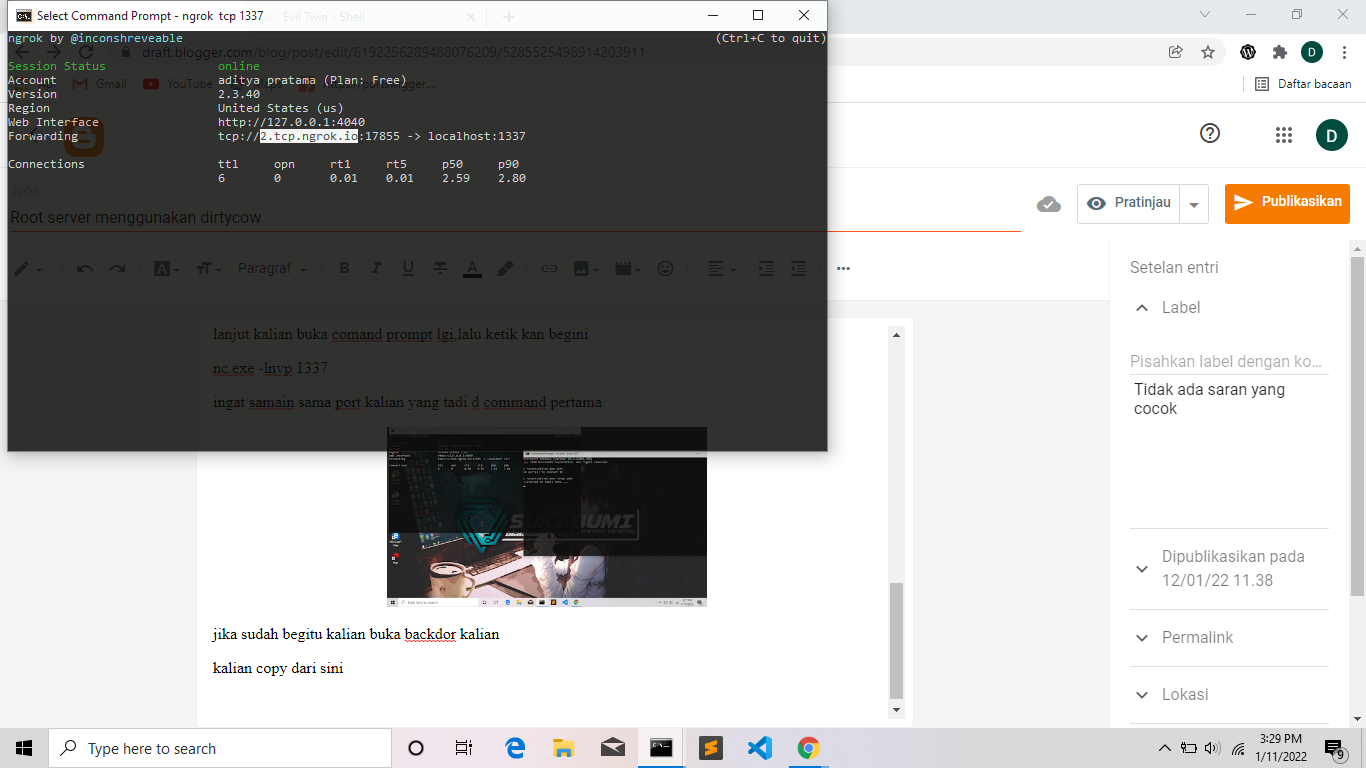Launch Microsoft Edge from taskbar
This screenshot has height=768, width=1366.
pyautogui.click(x=515, y=748)
